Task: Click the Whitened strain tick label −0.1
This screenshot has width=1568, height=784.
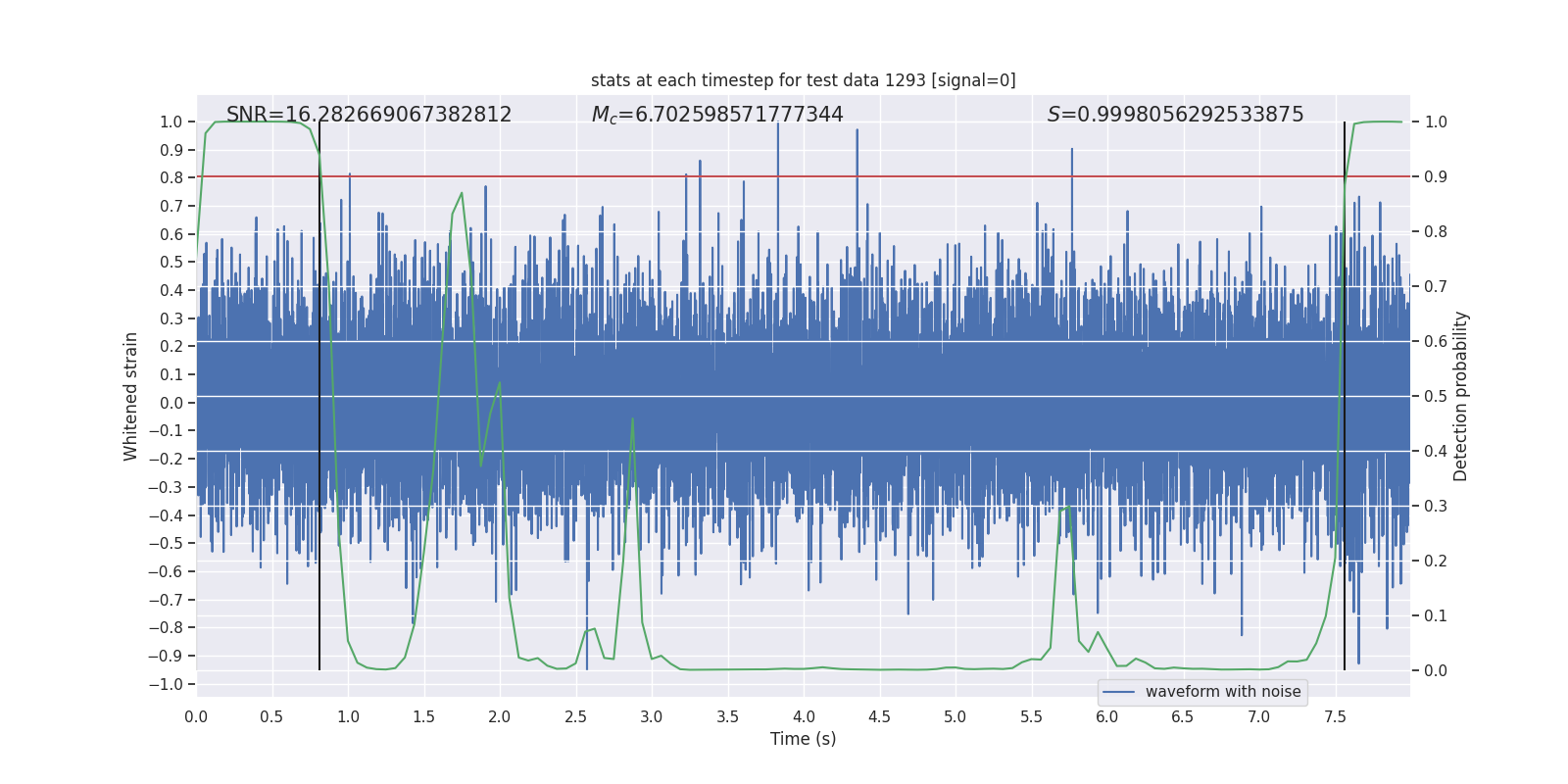Action: [166, 431]
